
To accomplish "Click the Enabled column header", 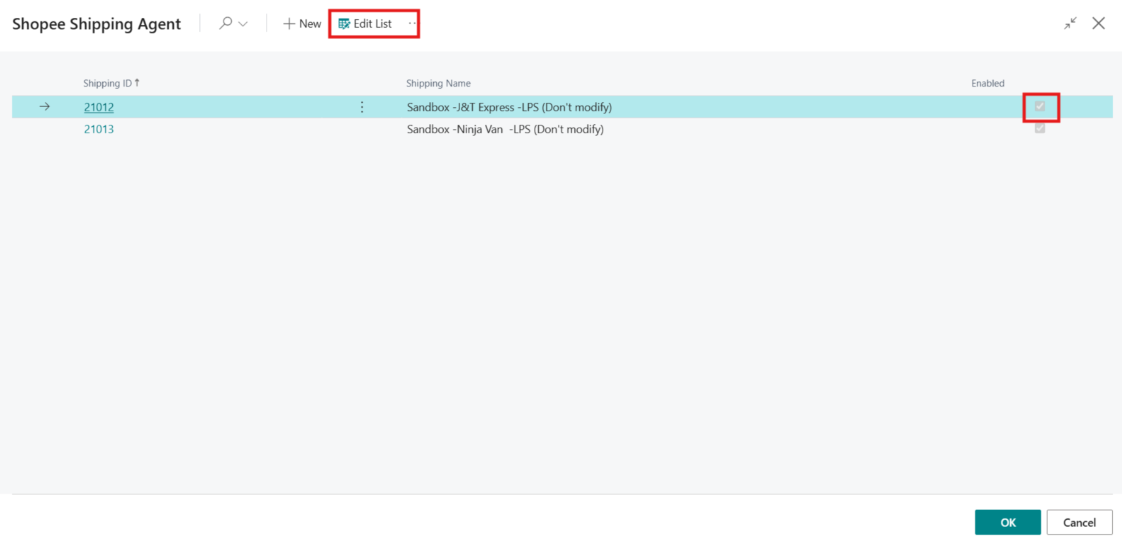I will 987,83.
